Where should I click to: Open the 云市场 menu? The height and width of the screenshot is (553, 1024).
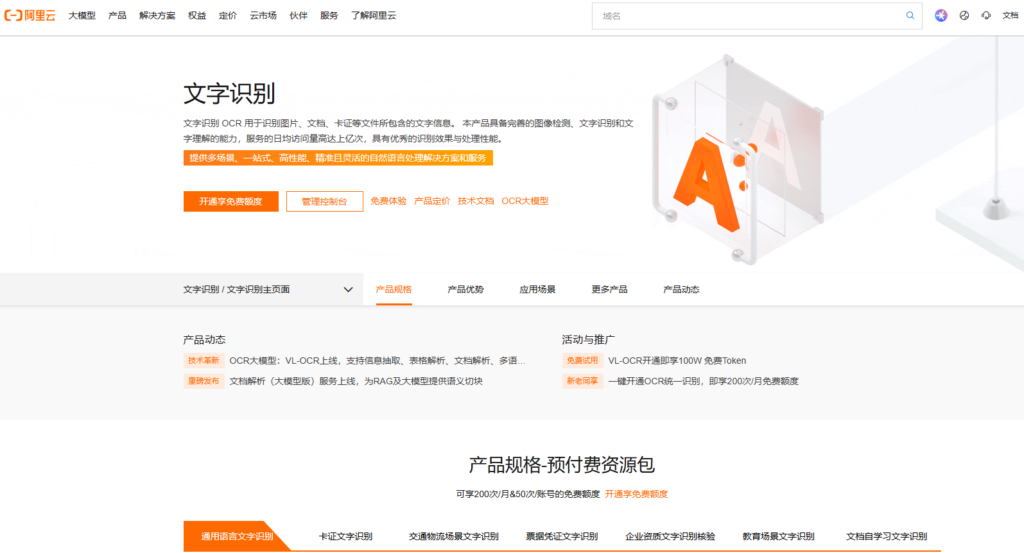[263, 15]
